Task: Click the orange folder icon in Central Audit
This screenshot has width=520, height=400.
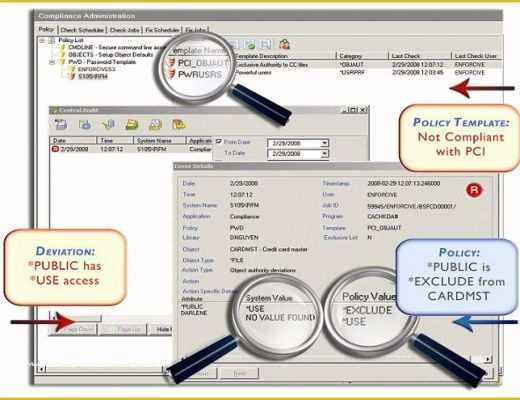Action: [x=179, y=125]
